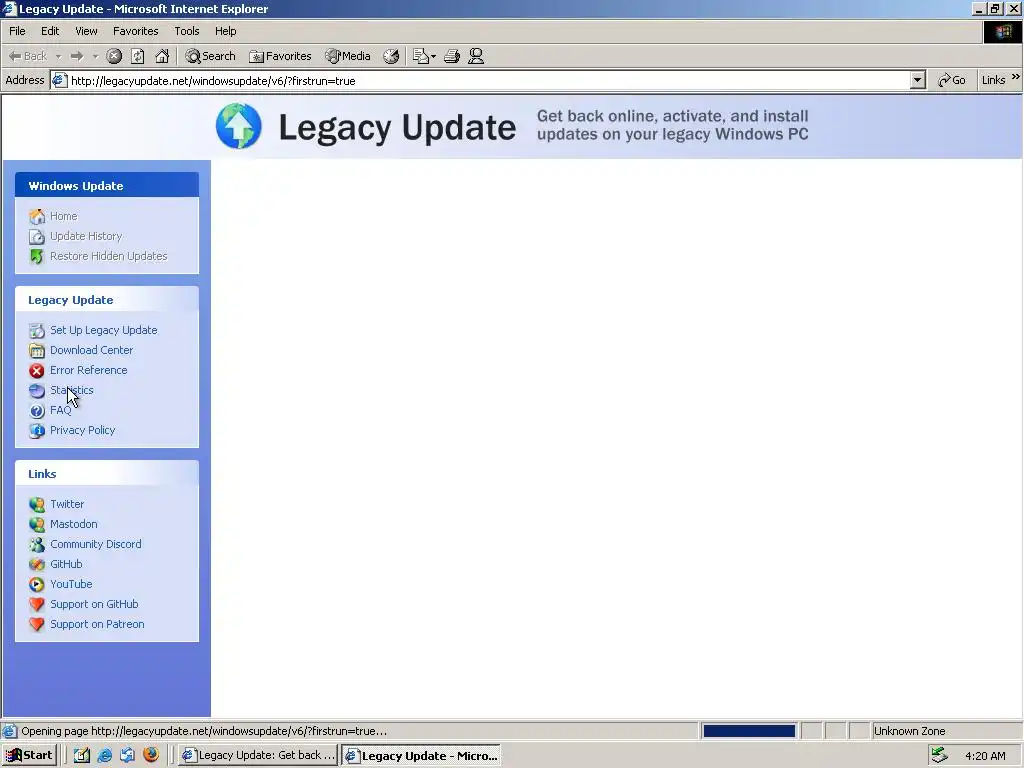1024x768 pixels.
Task: Open the address bar dropdown list
Action: coord(918,80)
